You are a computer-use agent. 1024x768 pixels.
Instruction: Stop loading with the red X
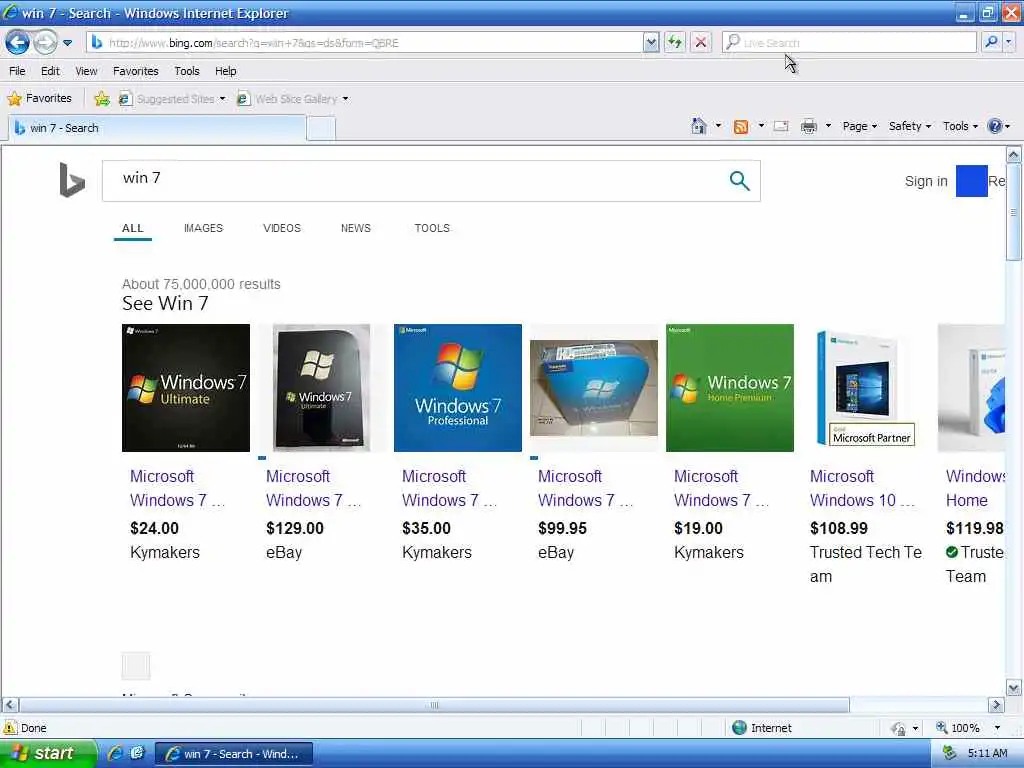[701, 43]
